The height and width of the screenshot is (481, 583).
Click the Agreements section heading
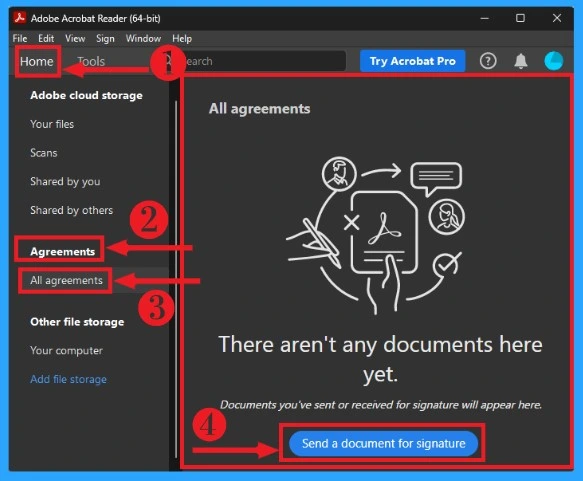coord(62,252)
